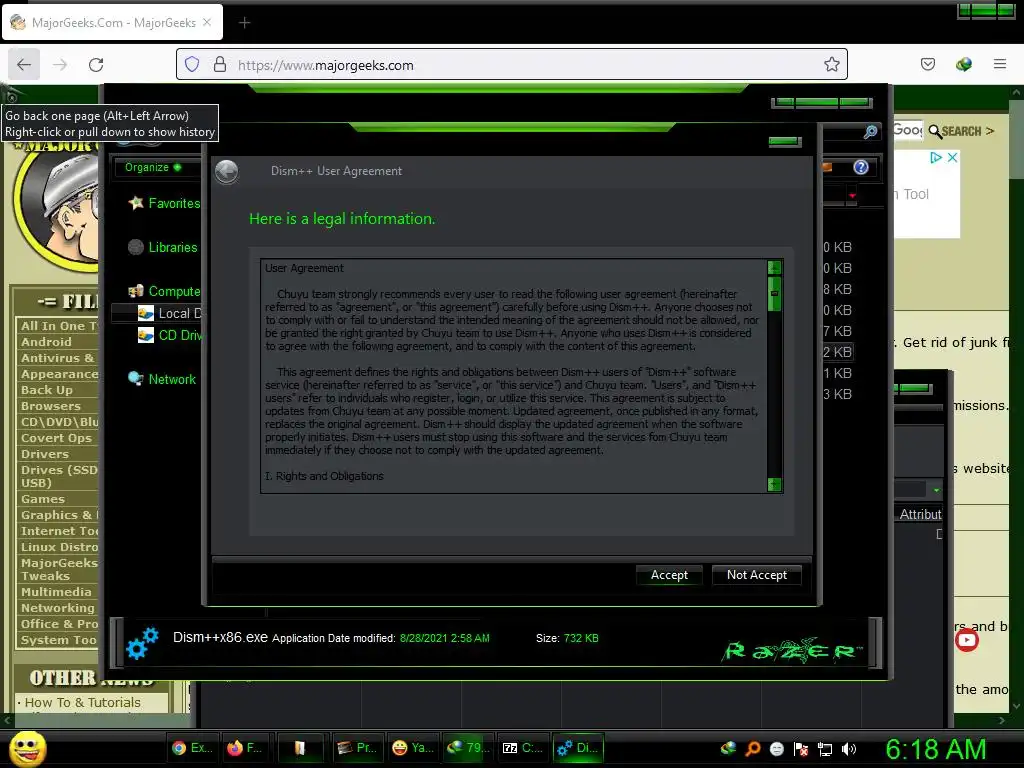
Task: Switch to Dism++ taskbar item
Action: (577, 748)
